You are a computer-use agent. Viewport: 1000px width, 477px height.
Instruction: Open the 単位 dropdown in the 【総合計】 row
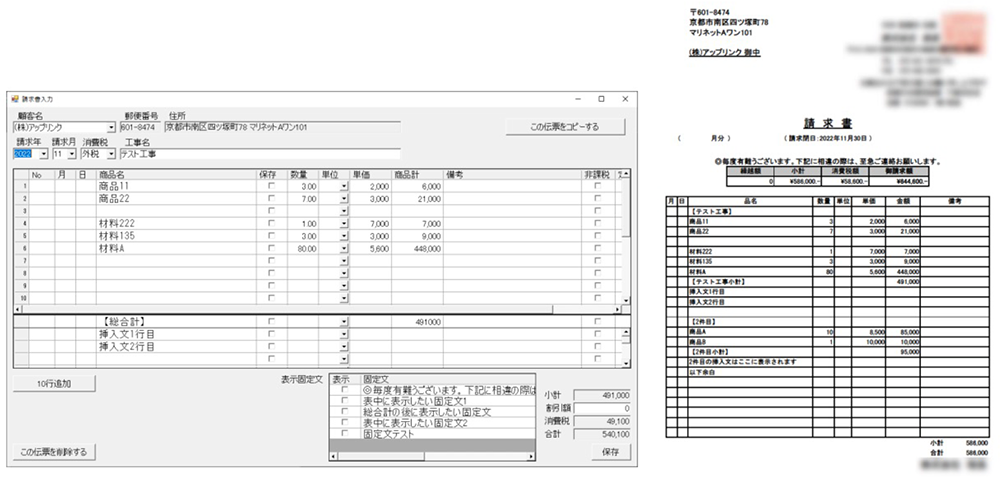click(344, 322)
